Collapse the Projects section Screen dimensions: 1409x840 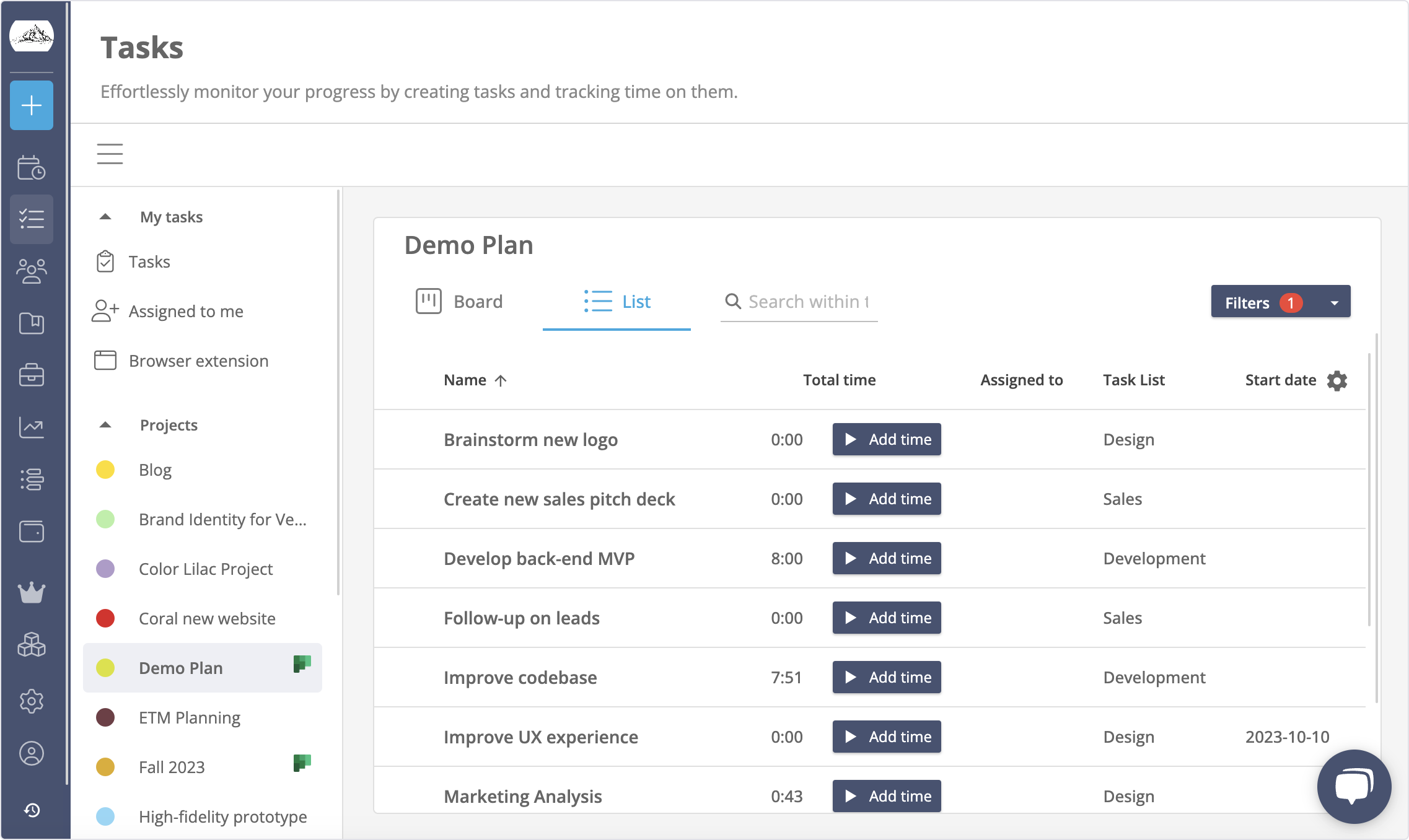click(105, 424)
